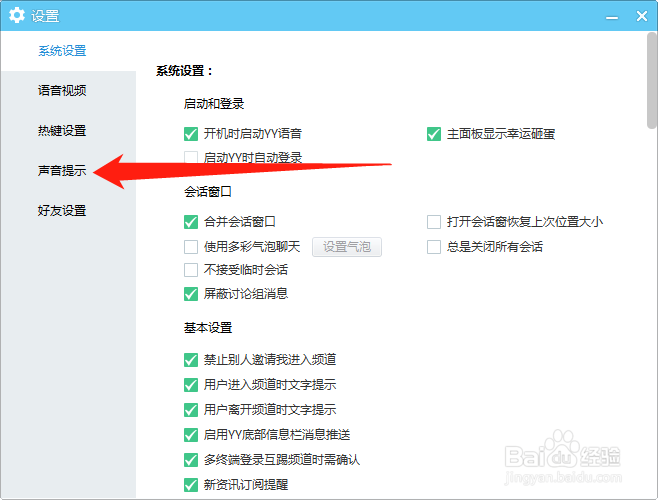Close the 设置 window

[x=642, y=16]
